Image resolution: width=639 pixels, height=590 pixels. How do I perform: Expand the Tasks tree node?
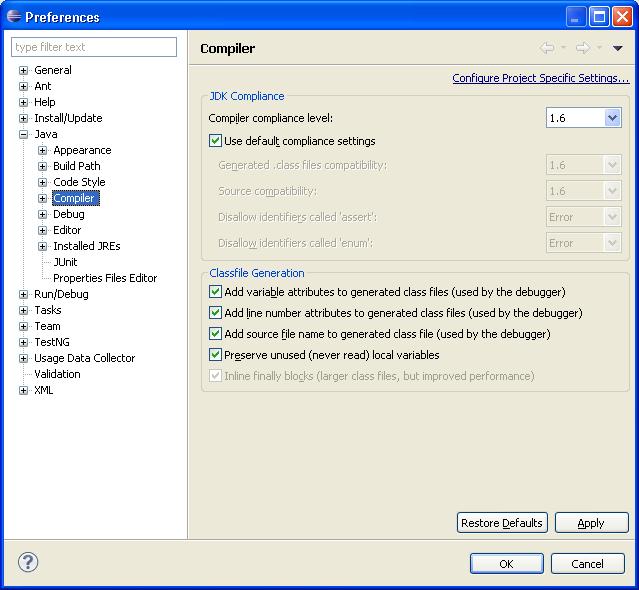tap(23, 310)
